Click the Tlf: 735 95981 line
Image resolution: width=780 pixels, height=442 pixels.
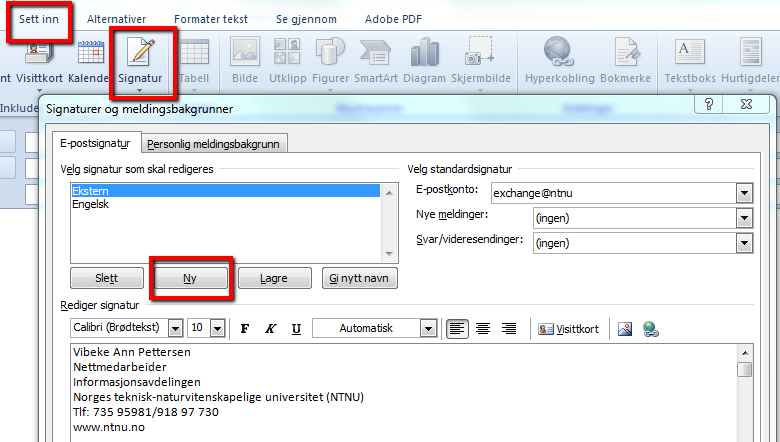click(146, 412)
